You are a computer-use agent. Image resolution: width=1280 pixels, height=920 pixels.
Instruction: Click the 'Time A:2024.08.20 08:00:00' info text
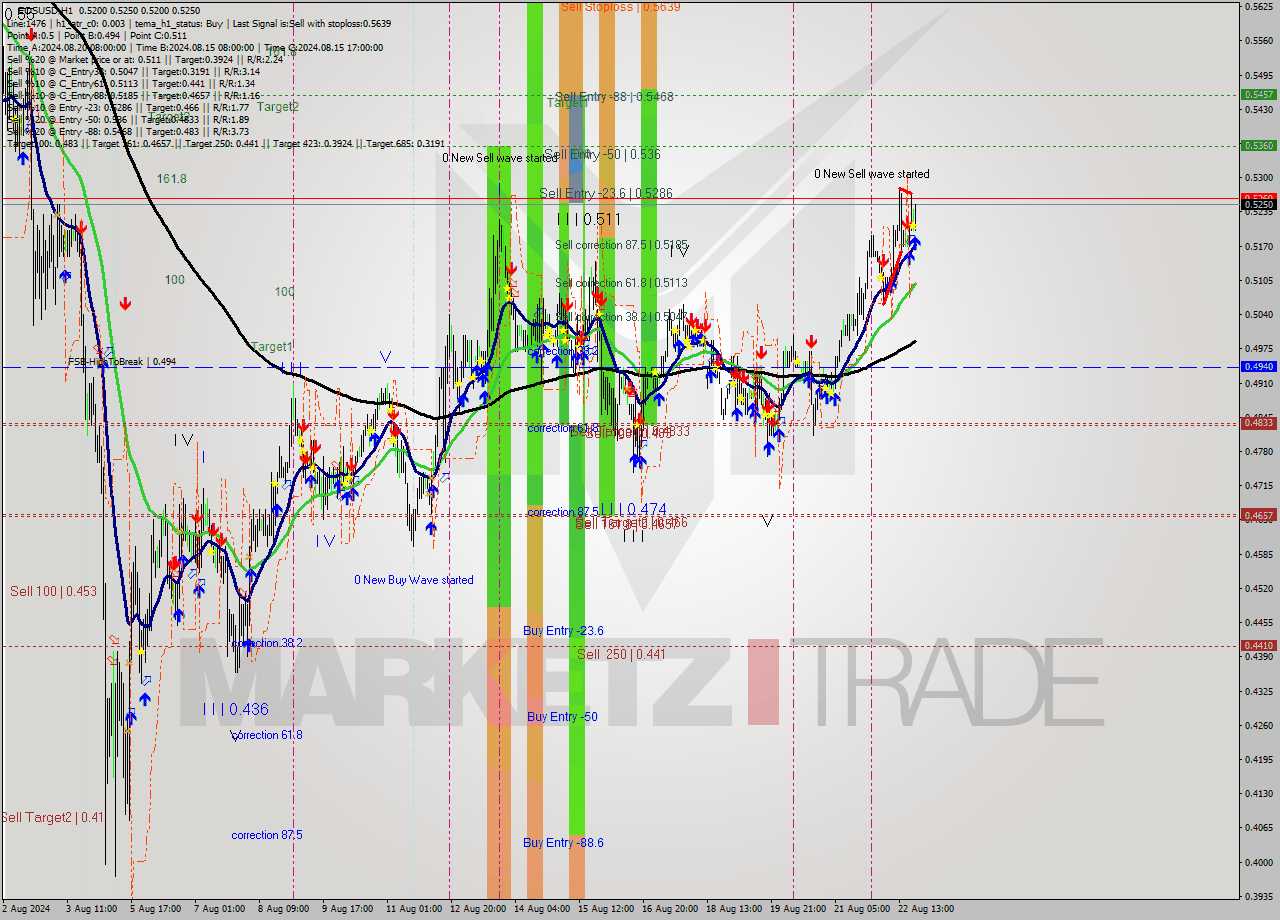[x=66, y=47]
